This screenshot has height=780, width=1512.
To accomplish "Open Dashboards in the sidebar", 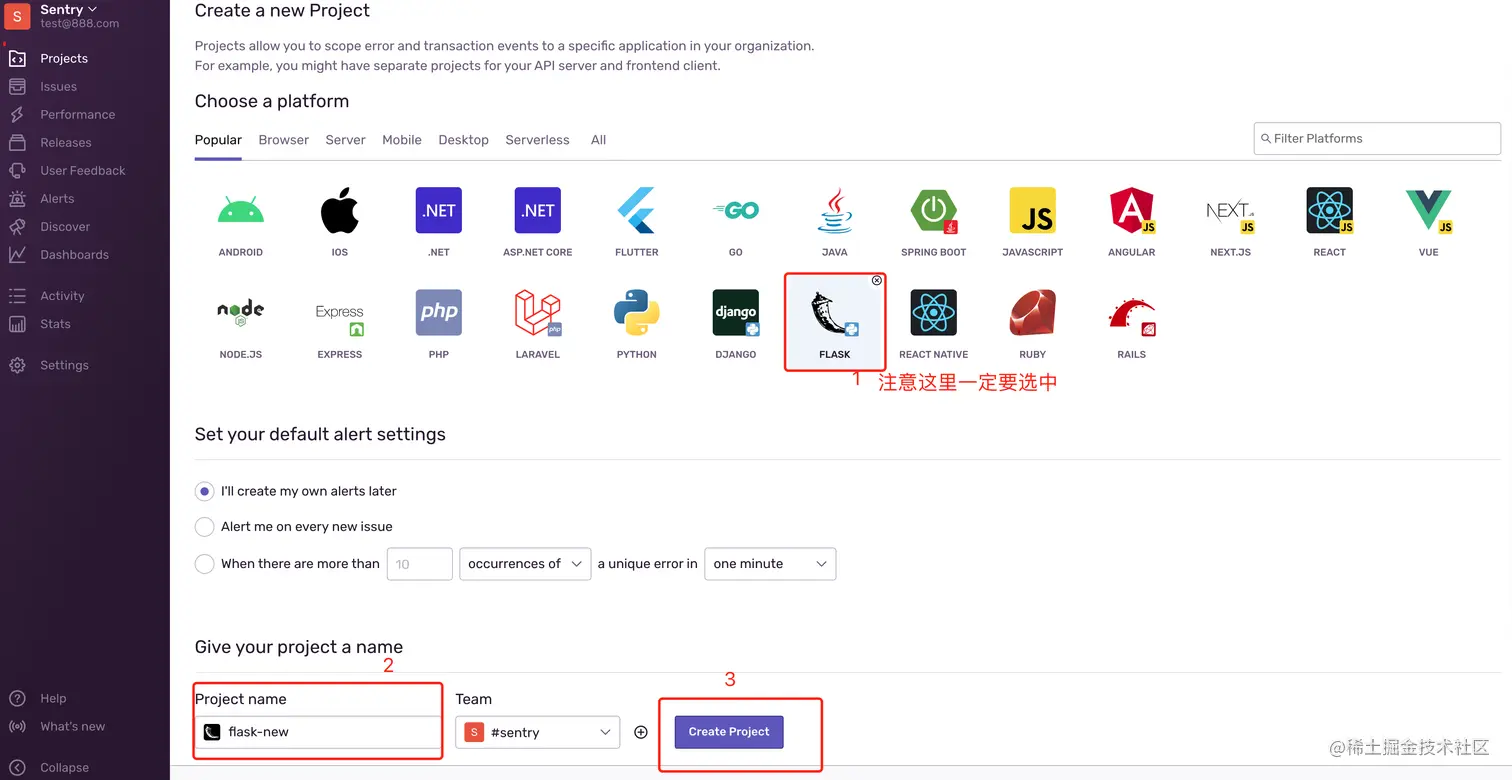I will click(x=74, y=254).
